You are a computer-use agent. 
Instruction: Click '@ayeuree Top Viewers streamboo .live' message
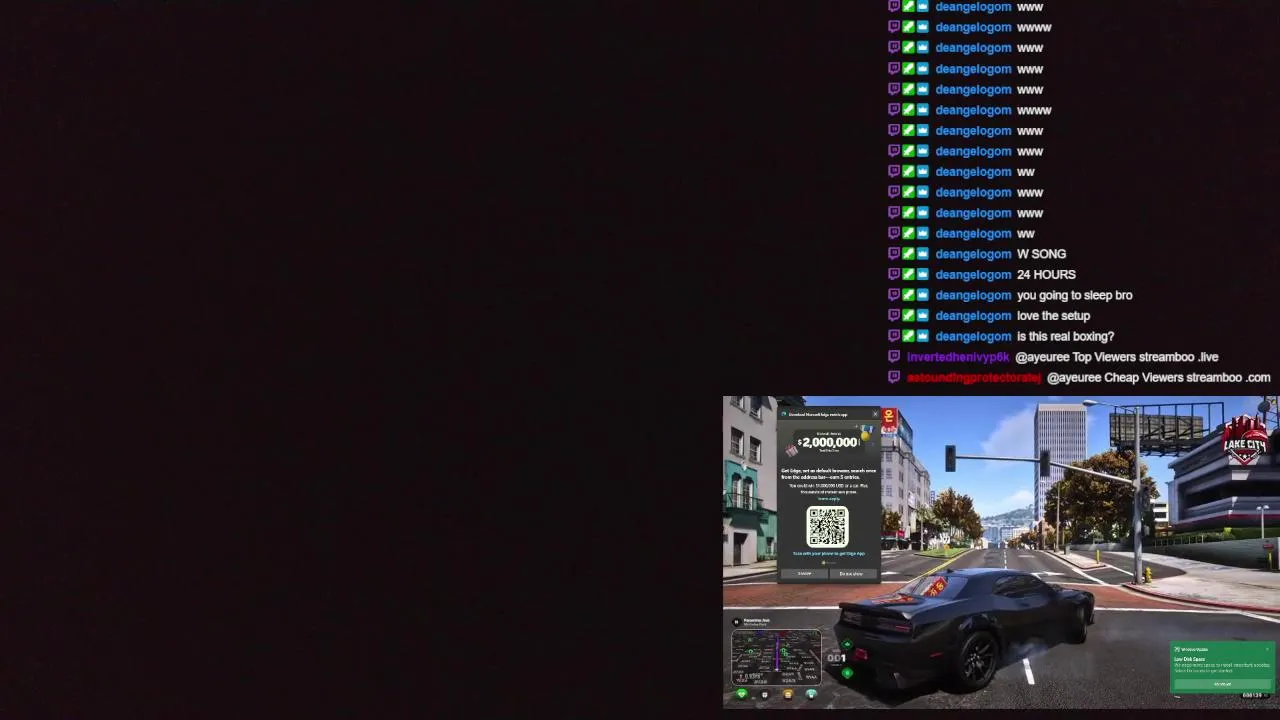(1116, 357)
